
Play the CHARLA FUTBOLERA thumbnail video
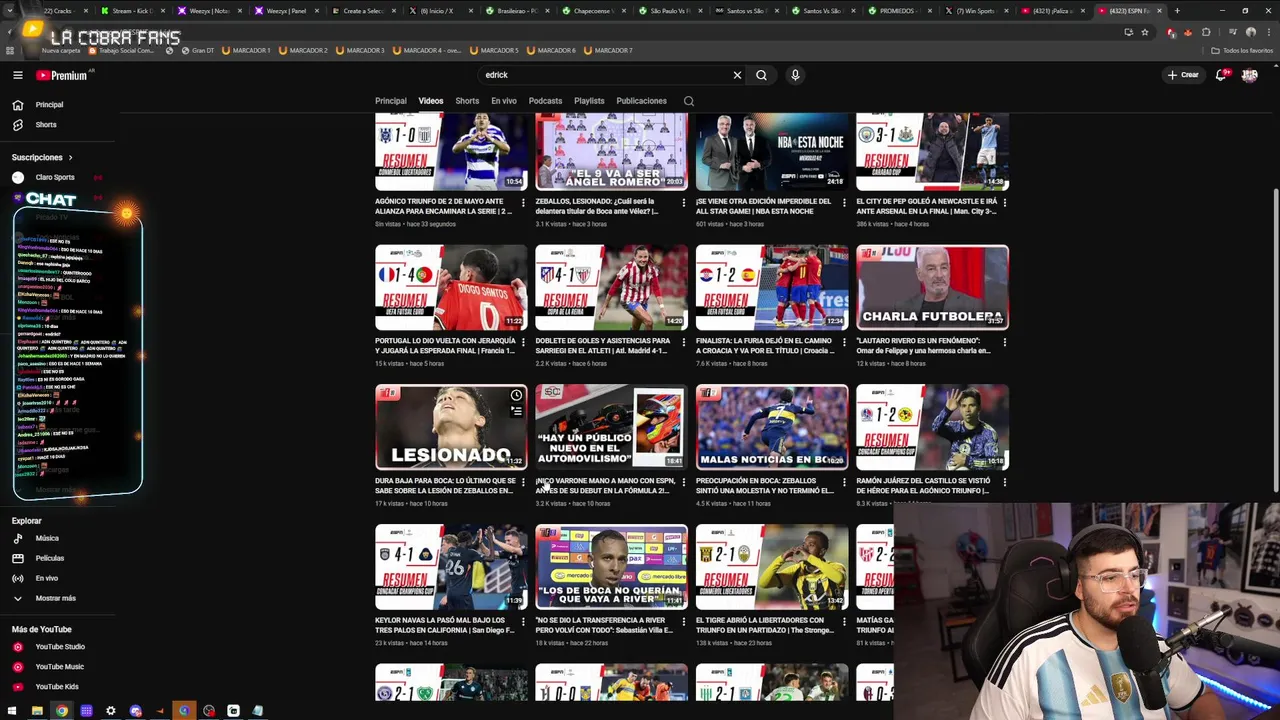tap(932, 288)
